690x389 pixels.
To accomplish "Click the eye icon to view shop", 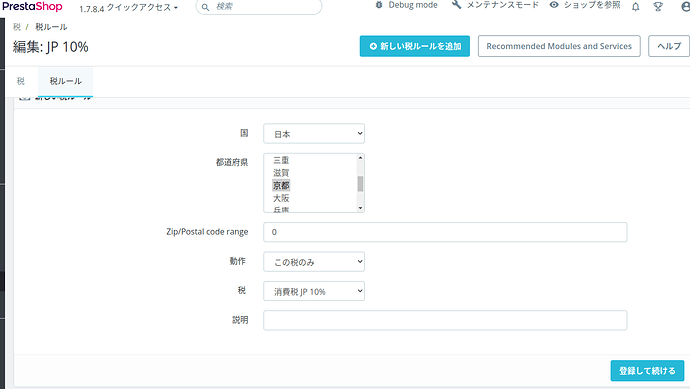I will pyautogui.click(x=554, y=5).
